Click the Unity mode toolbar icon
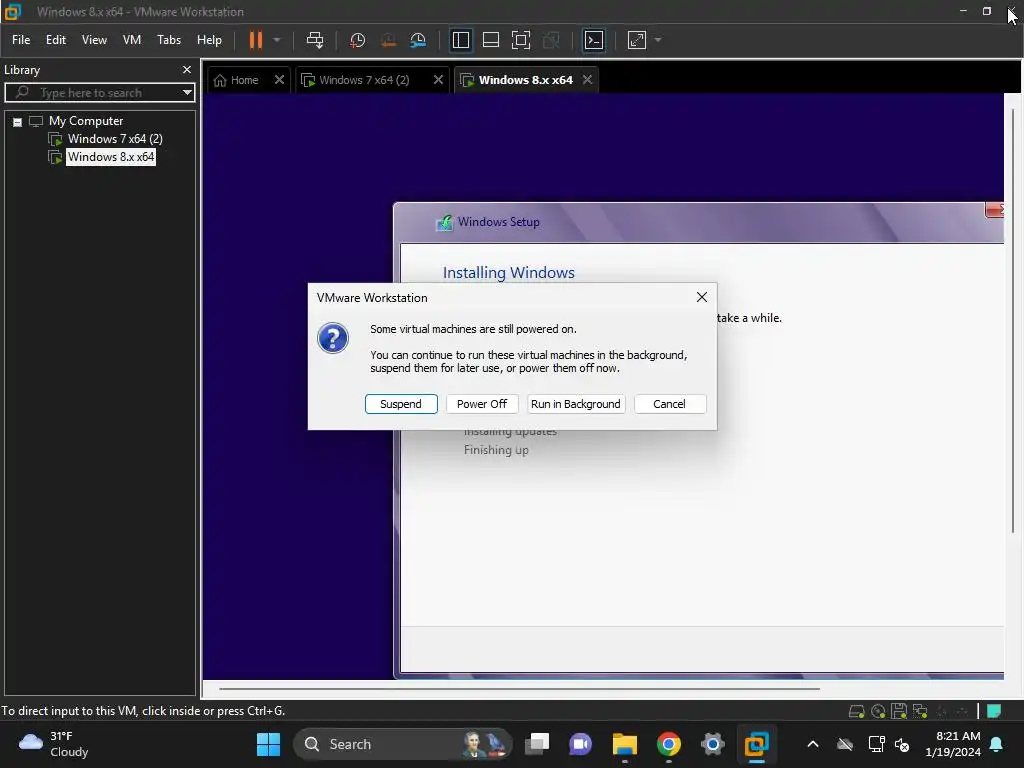 551,40
